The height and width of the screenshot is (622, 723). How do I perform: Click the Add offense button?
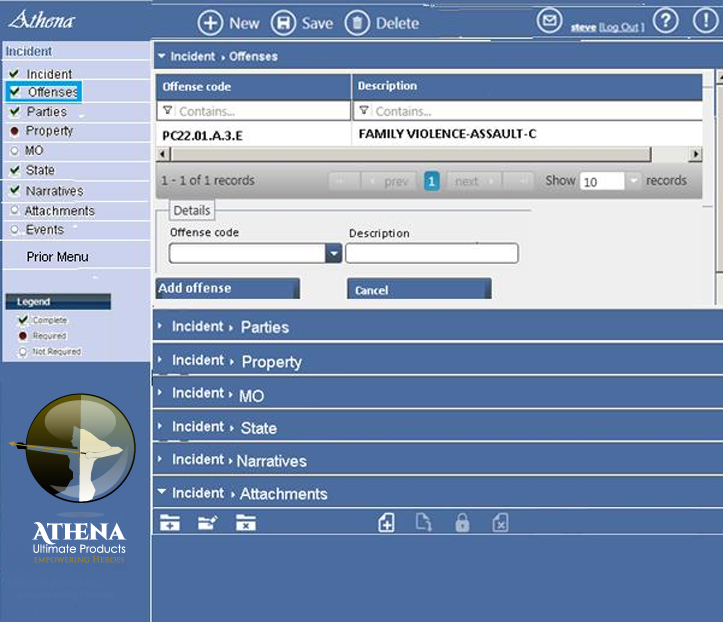[x=227, y=289]
